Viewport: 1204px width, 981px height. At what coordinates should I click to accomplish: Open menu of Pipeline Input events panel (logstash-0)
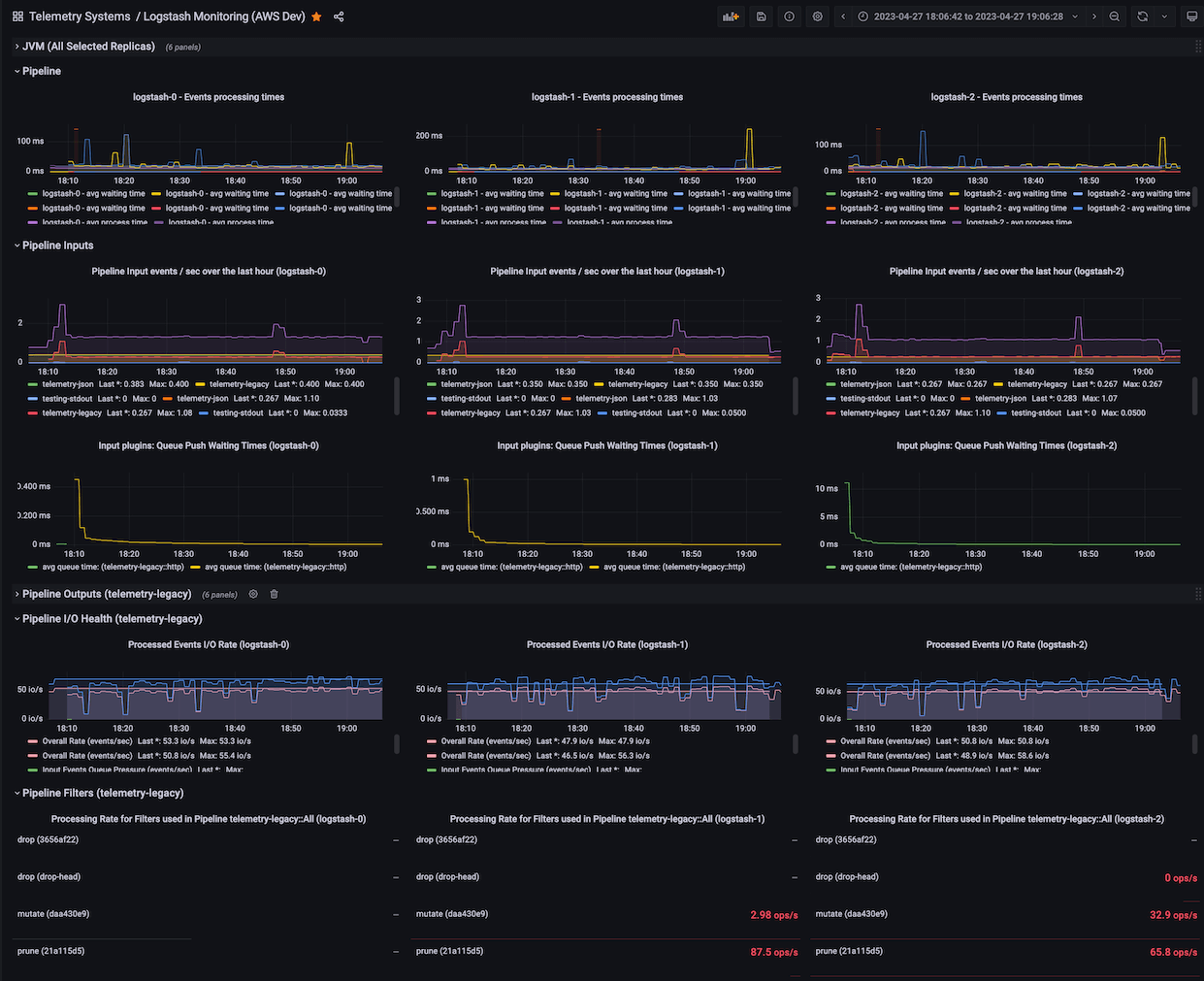pos(209,272)
